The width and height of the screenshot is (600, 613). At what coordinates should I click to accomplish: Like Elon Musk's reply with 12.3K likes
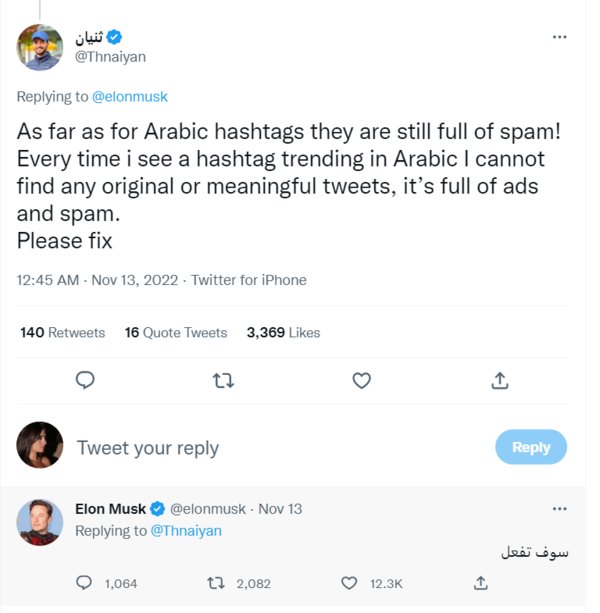349,583
